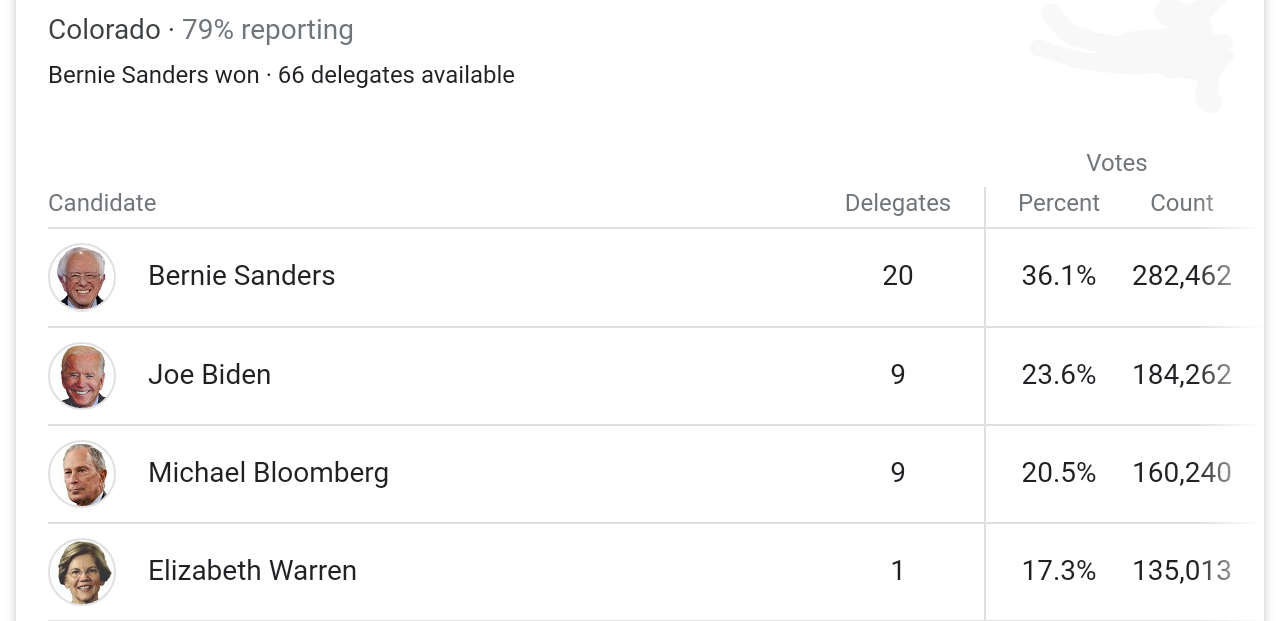Click the Colorado state title
Viewport: 1280px width, 621px height.
104,30
